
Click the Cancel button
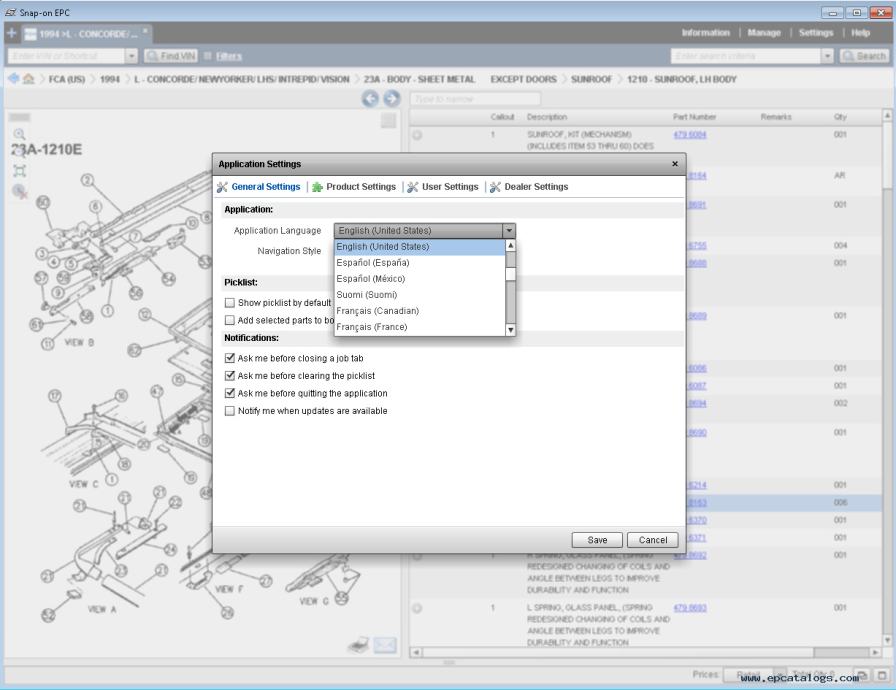pyautogui.click(x=652, y=540)
